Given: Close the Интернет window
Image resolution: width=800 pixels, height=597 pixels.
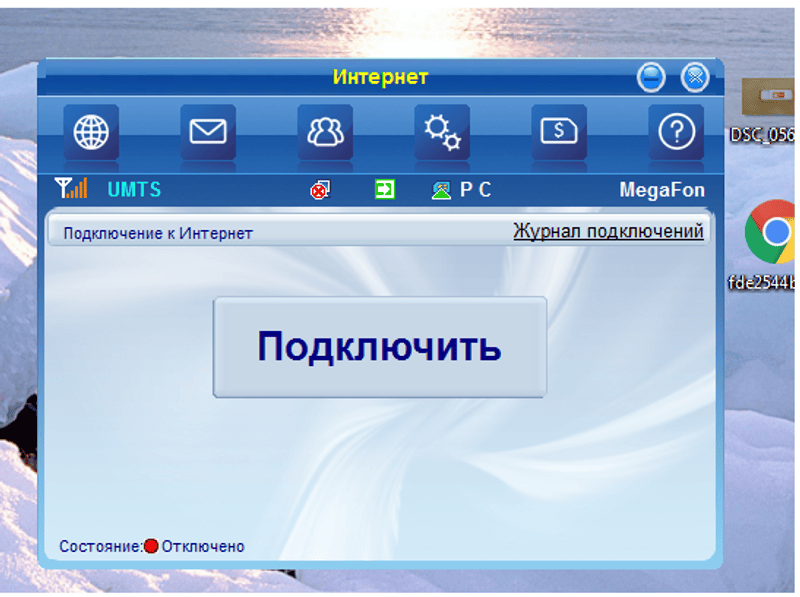Looking at the screenshot, I should (x=694, y=78).
